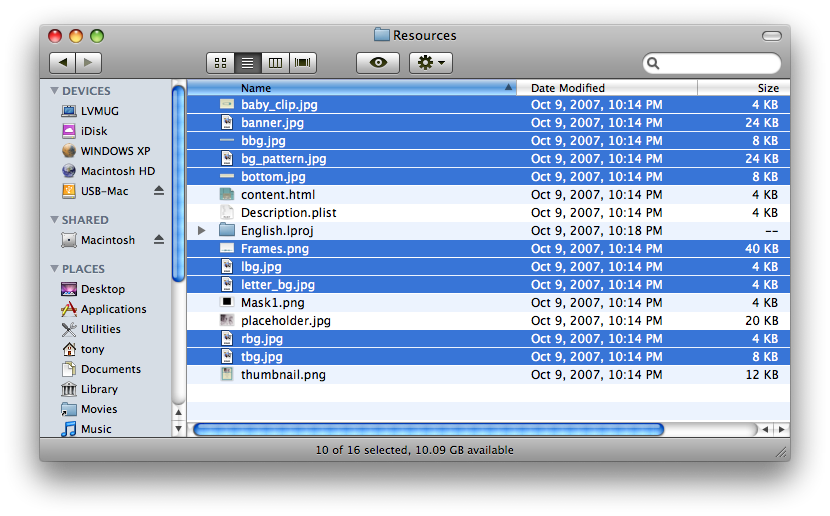Switch to icon view
This screenshot has height=516, width=830.
(x=220, y=63)
